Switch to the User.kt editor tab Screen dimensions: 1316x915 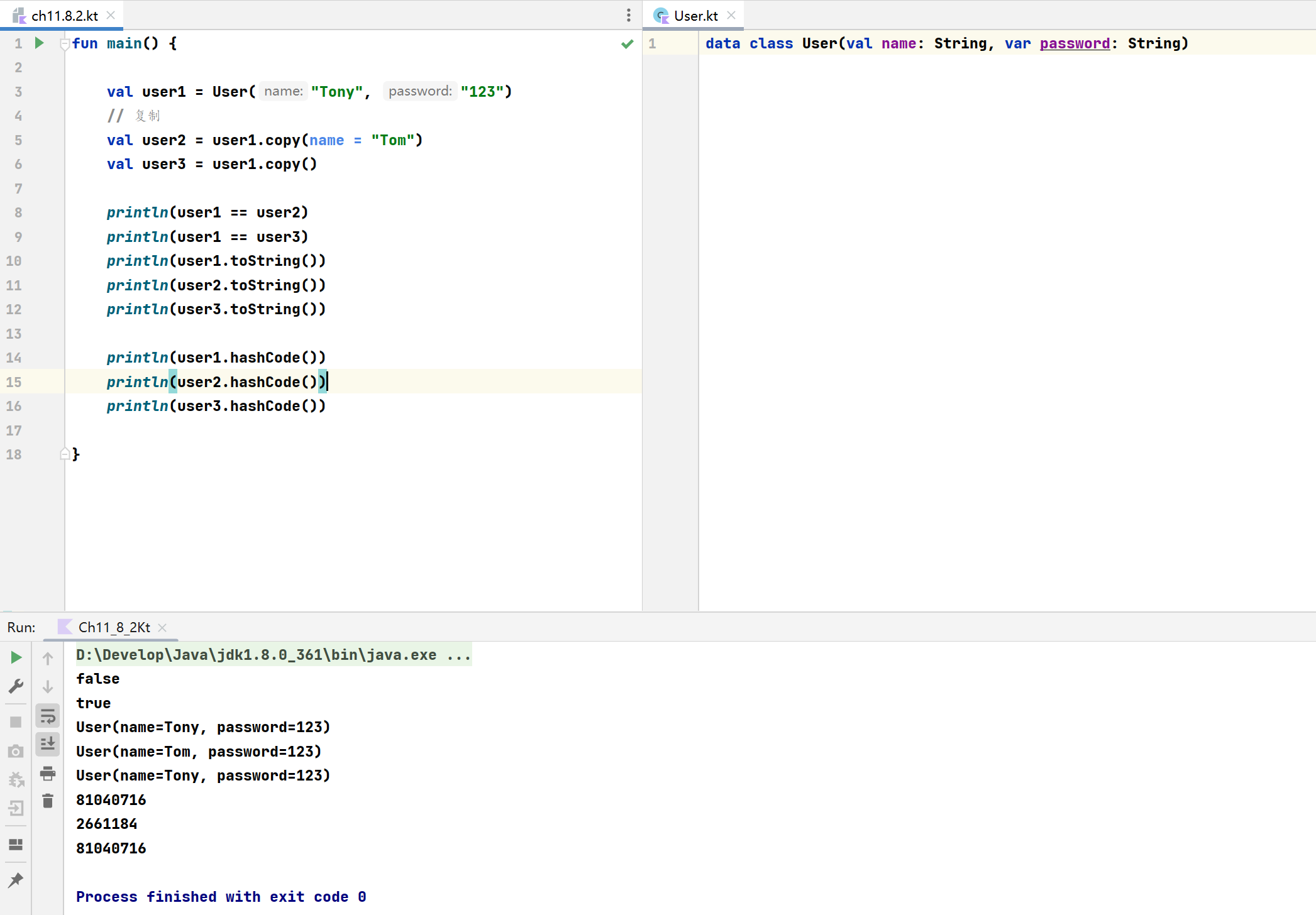click(x=695, y=16)
